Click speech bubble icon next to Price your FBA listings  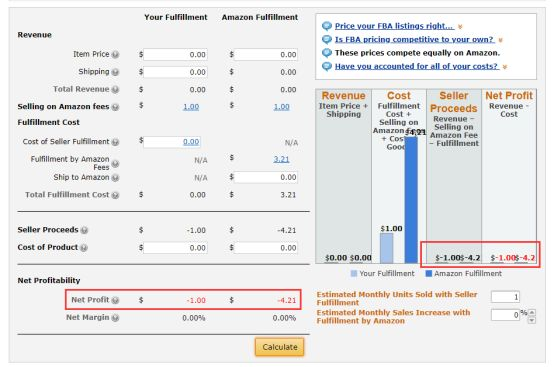point(327,26)
